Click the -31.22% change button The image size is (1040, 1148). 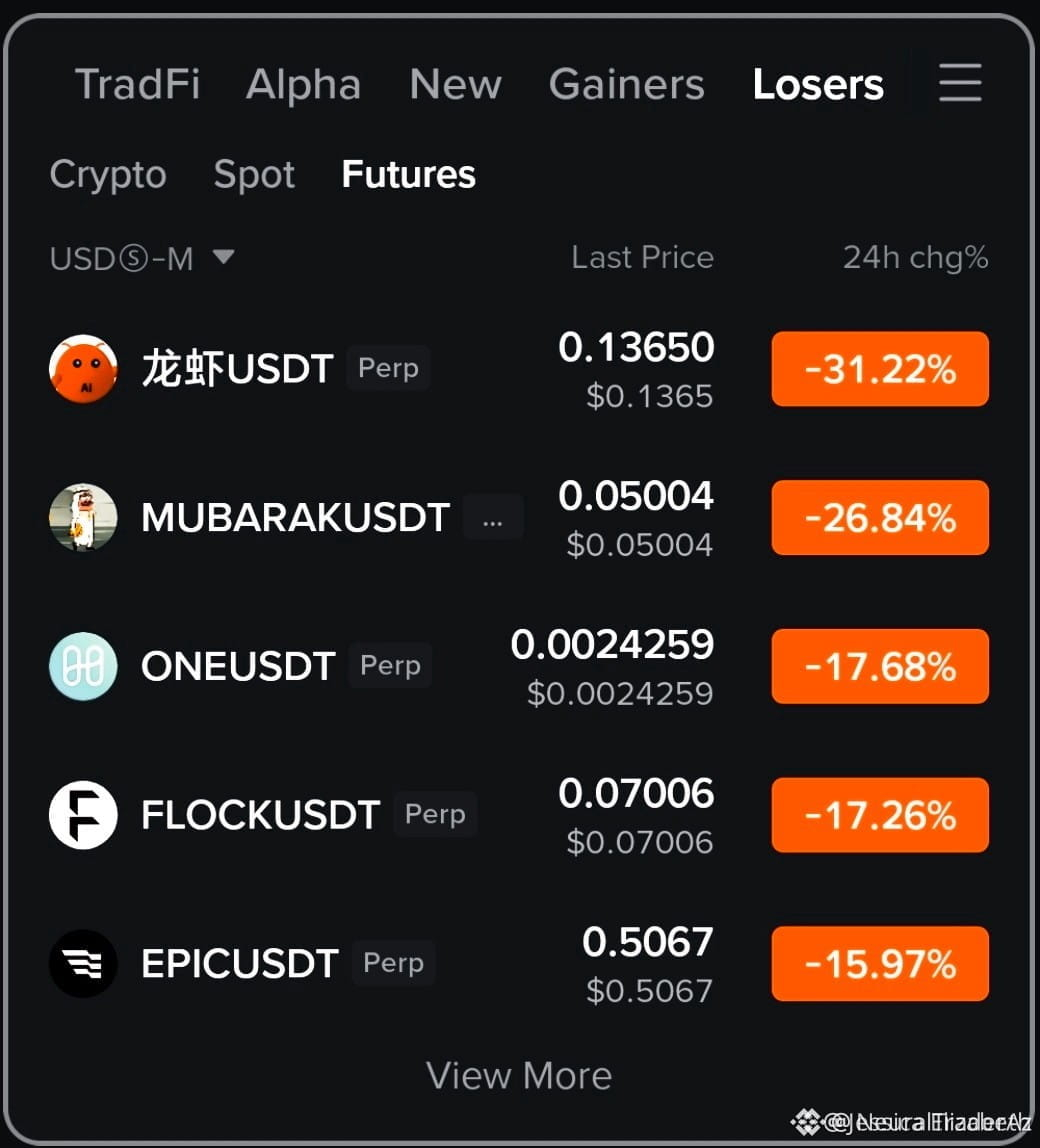click(880, 369)
